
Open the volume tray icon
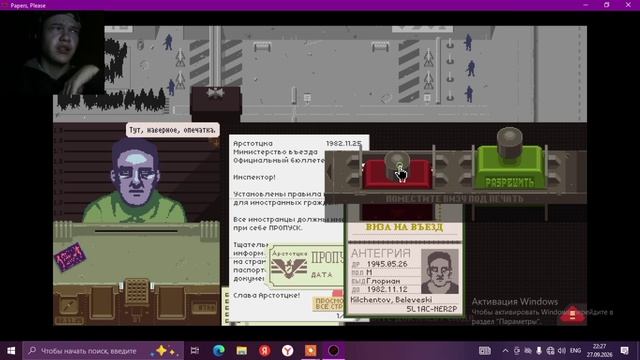pyautogui.click(x=562, y=351)
